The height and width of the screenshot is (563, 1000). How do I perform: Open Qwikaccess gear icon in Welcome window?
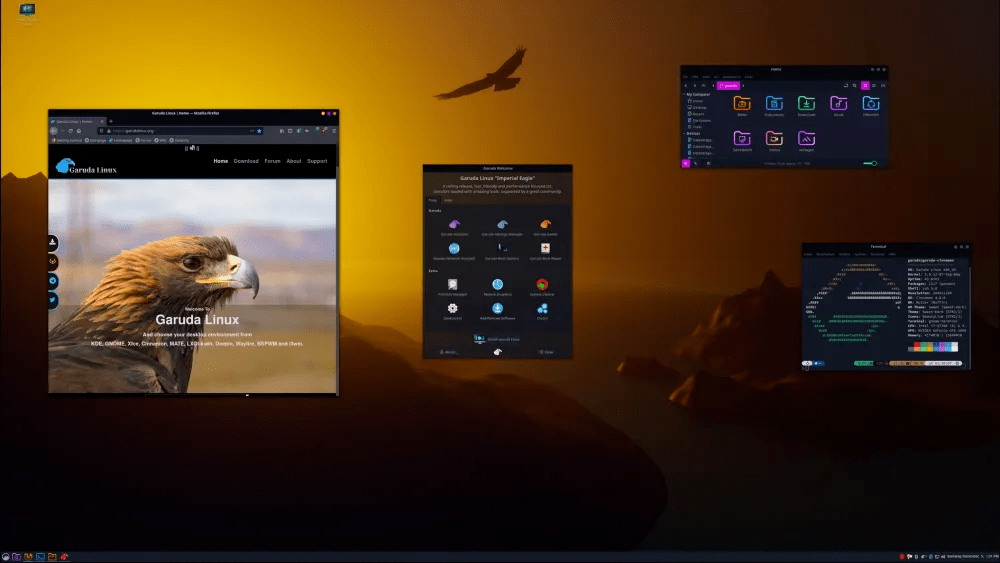452,309
